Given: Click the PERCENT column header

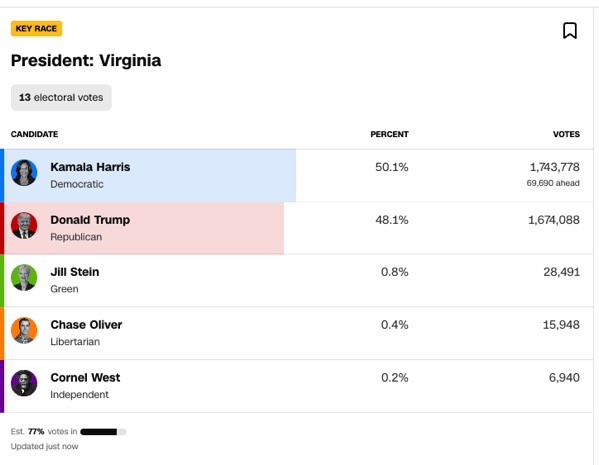Looking at the screenshot, I should point(389,134).
